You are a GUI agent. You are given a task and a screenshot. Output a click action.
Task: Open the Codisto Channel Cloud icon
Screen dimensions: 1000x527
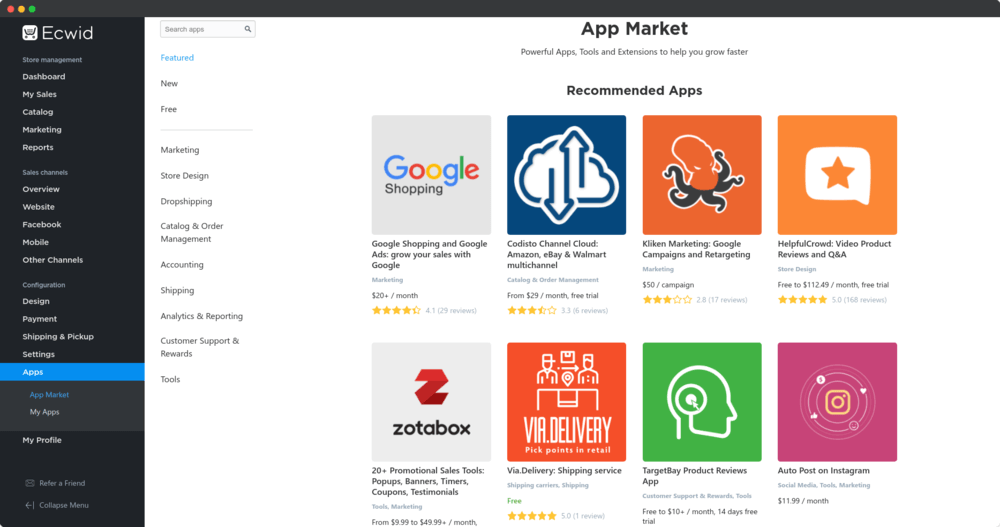[x=566, y=175]
